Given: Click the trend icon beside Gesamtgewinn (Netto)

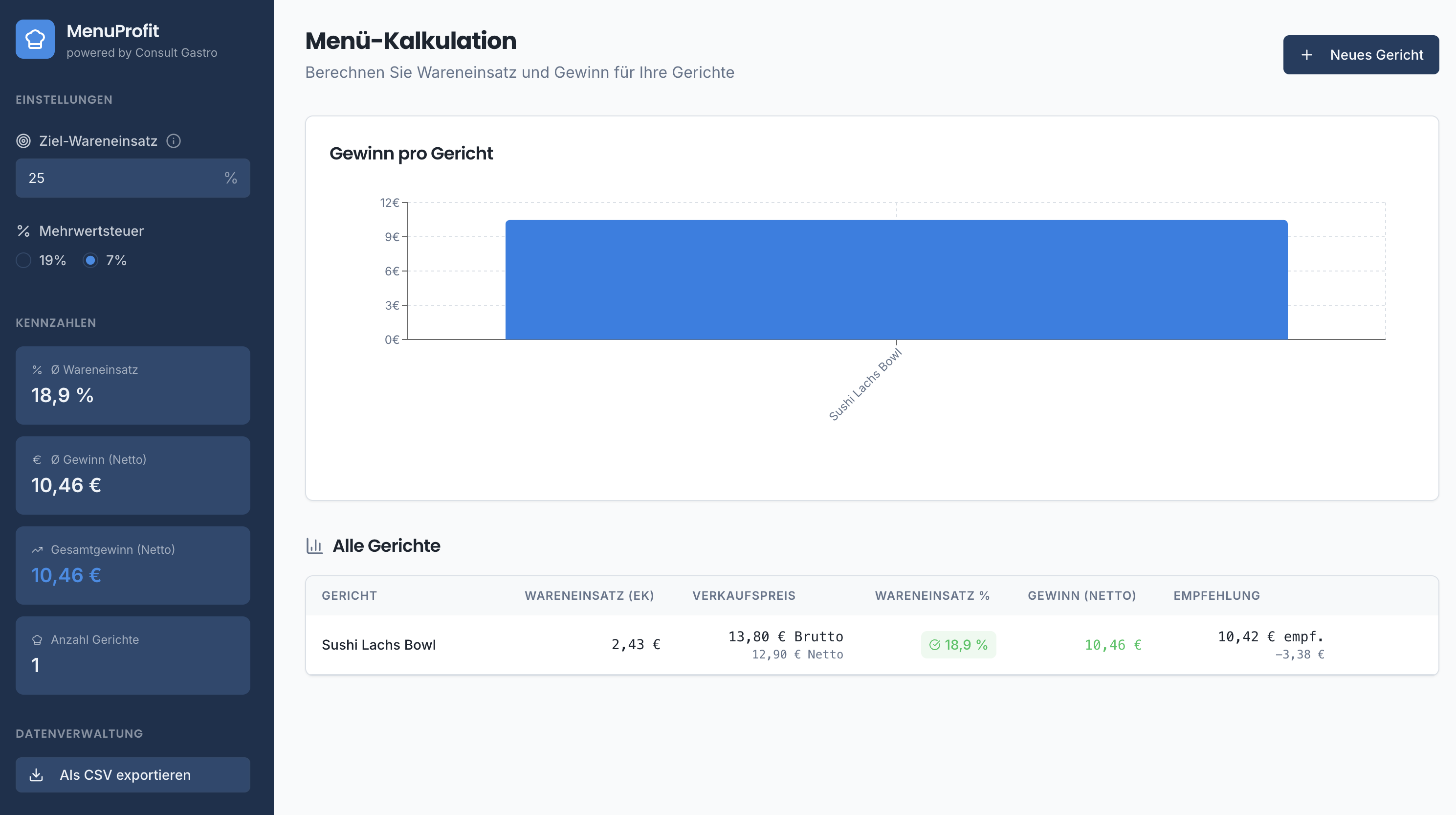Looking at the screenshot, I should 37,549.
